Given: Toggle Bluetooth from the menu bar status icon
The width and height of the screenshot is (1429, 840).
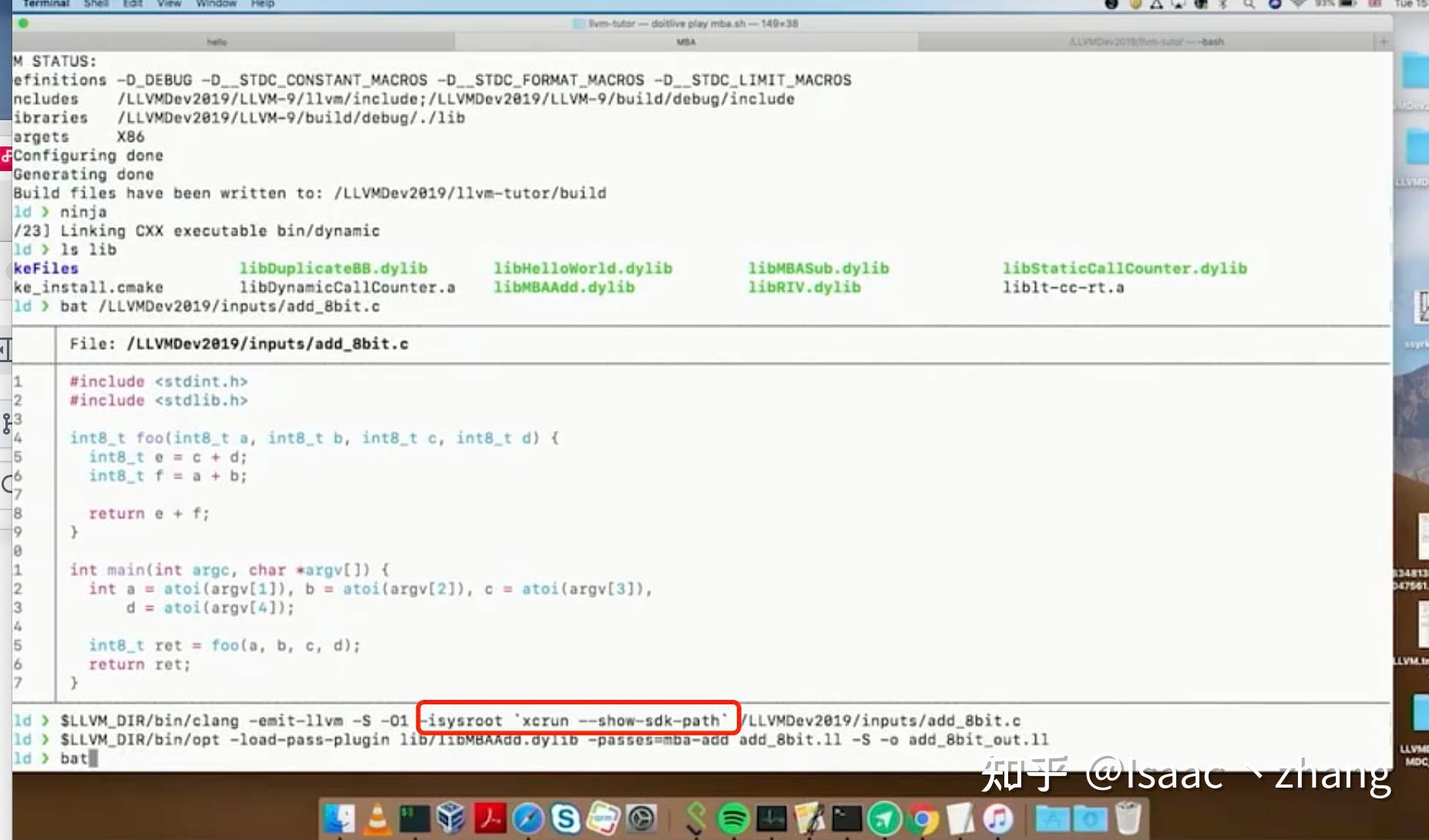Looking at the screenshot, I should (1222, 4).
